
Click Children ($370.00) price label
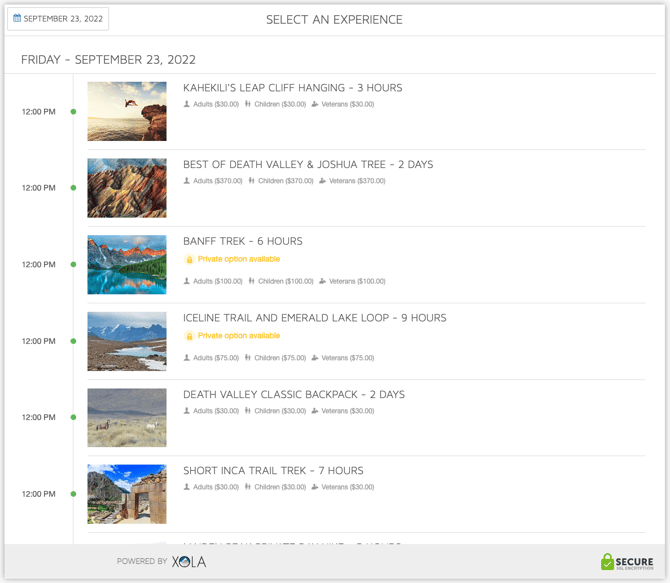tap(286, 181)
